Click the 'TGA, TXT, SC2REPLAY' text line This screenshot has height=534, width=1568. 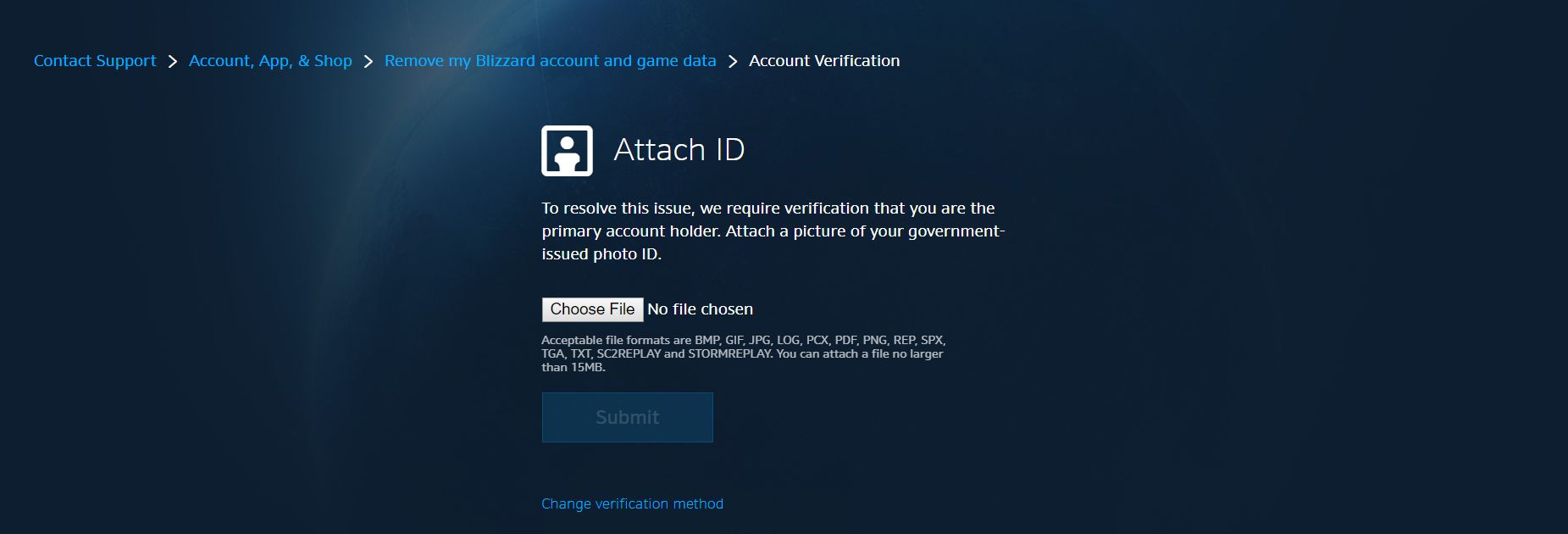[x=742, y=353]
